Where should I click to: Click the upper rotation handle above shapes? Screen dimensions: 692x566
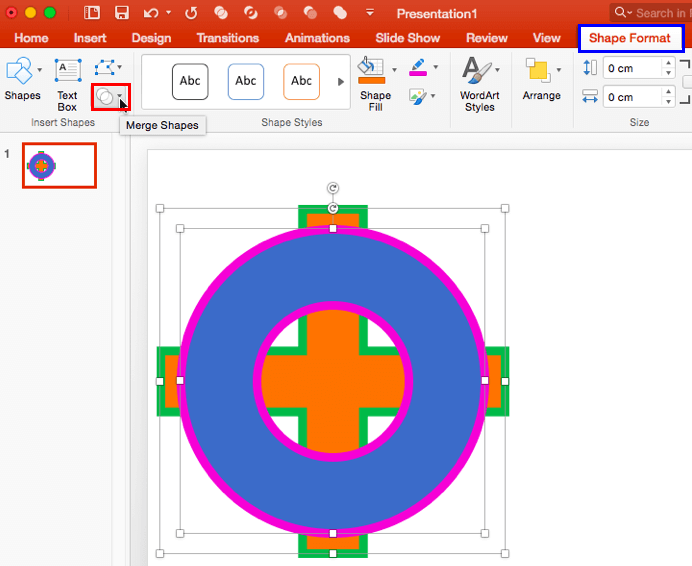click(333, 188)
